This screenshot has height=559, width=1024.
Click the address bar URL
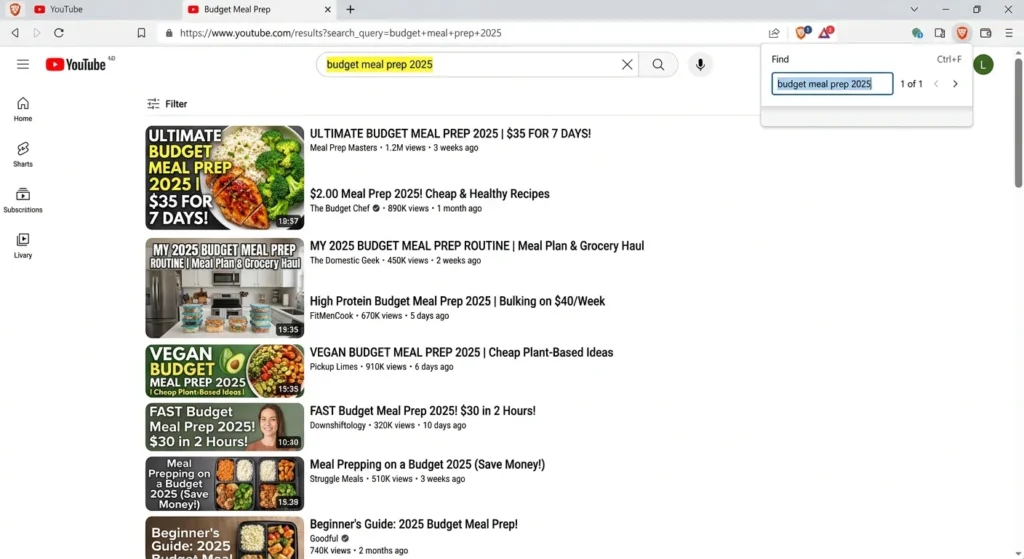(340, 33)
